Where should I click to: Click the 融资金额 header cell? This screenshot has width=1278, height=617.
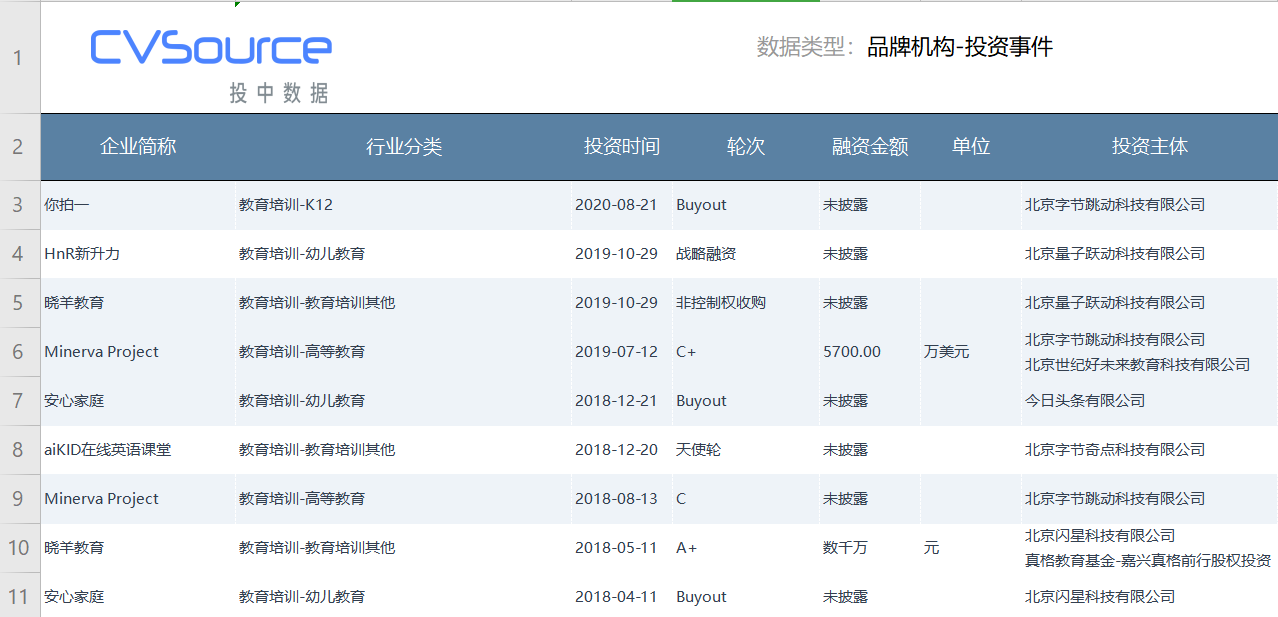pyautogui.click(x=869, y=147)
